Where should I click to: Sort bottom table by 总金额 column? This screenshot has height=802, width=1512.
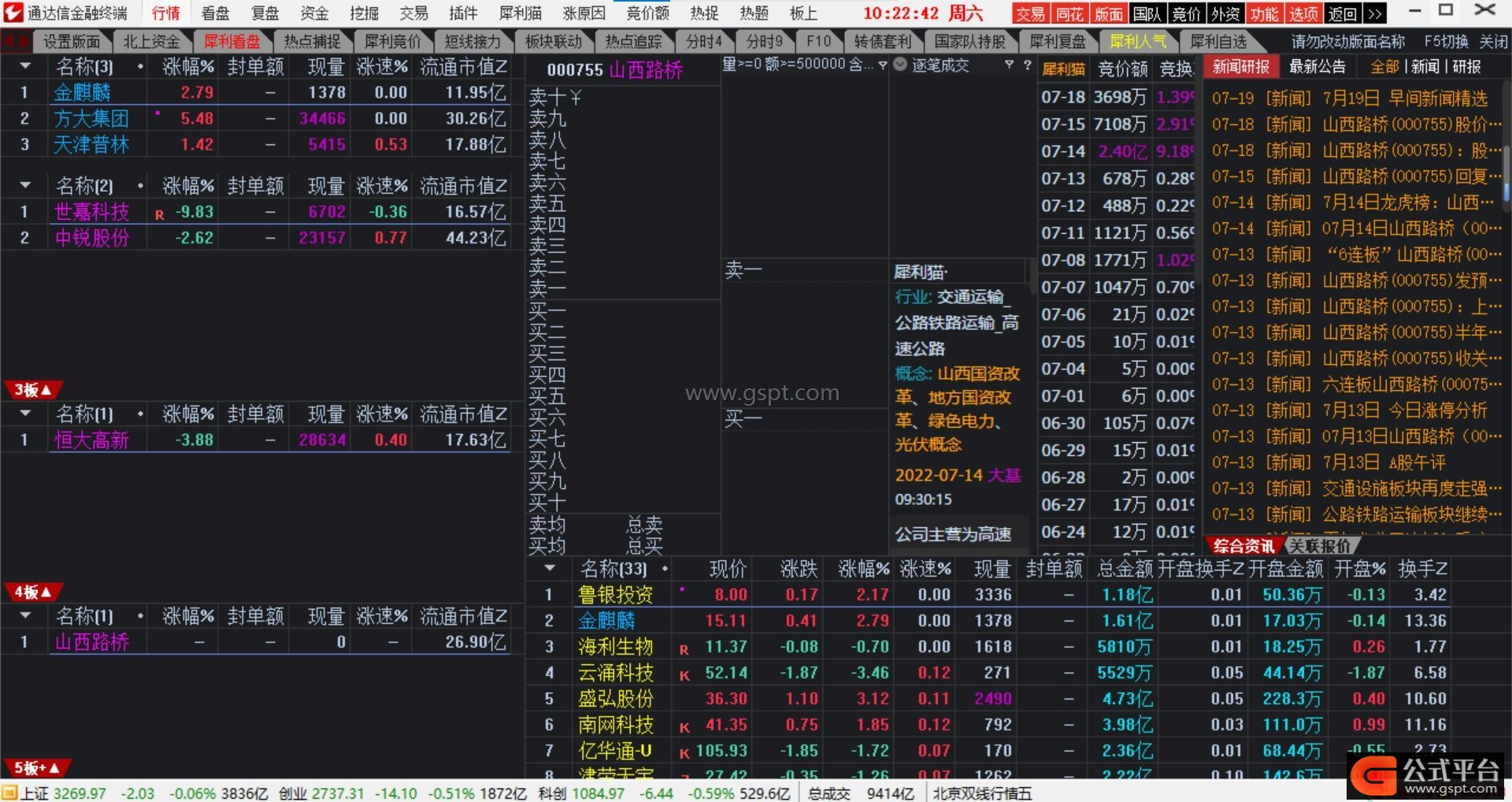1125,568
